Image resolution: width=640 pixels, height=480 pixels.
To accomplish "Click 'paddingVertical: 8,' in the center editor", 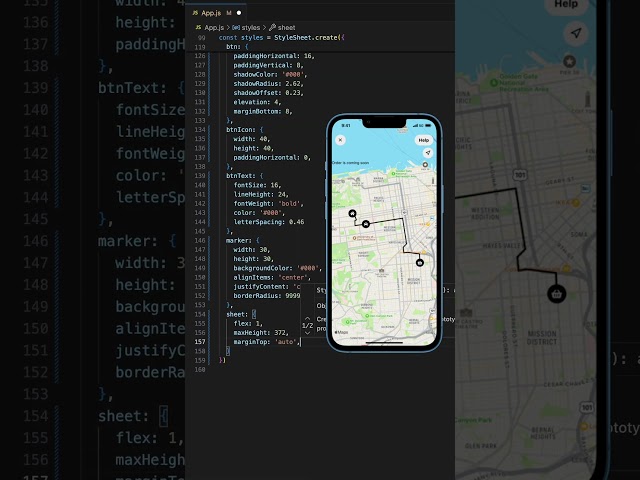I will [x=268, y=65].
